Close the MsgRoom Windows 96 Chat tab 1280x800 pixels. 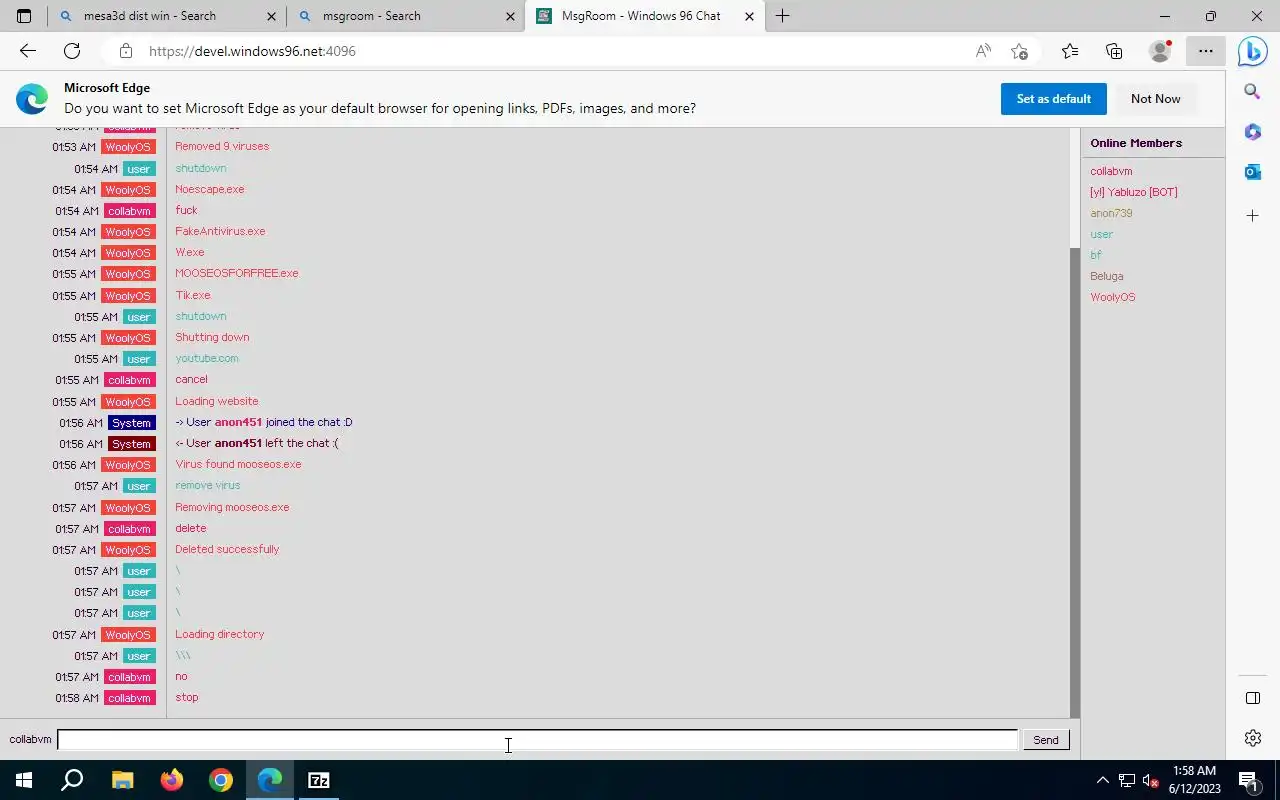(749, 16)
